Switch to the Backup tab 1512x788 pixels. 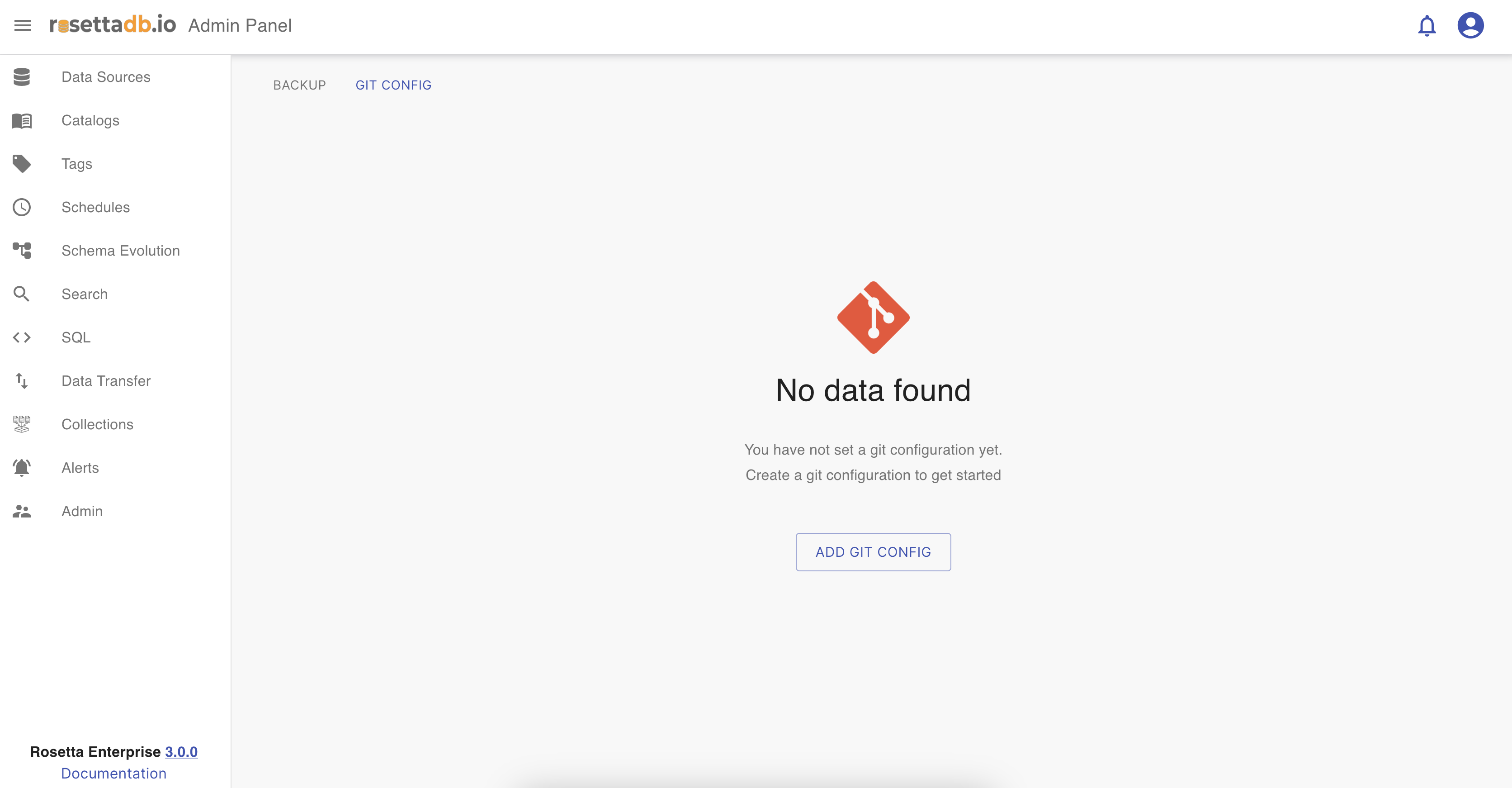[x=299, y=85]
